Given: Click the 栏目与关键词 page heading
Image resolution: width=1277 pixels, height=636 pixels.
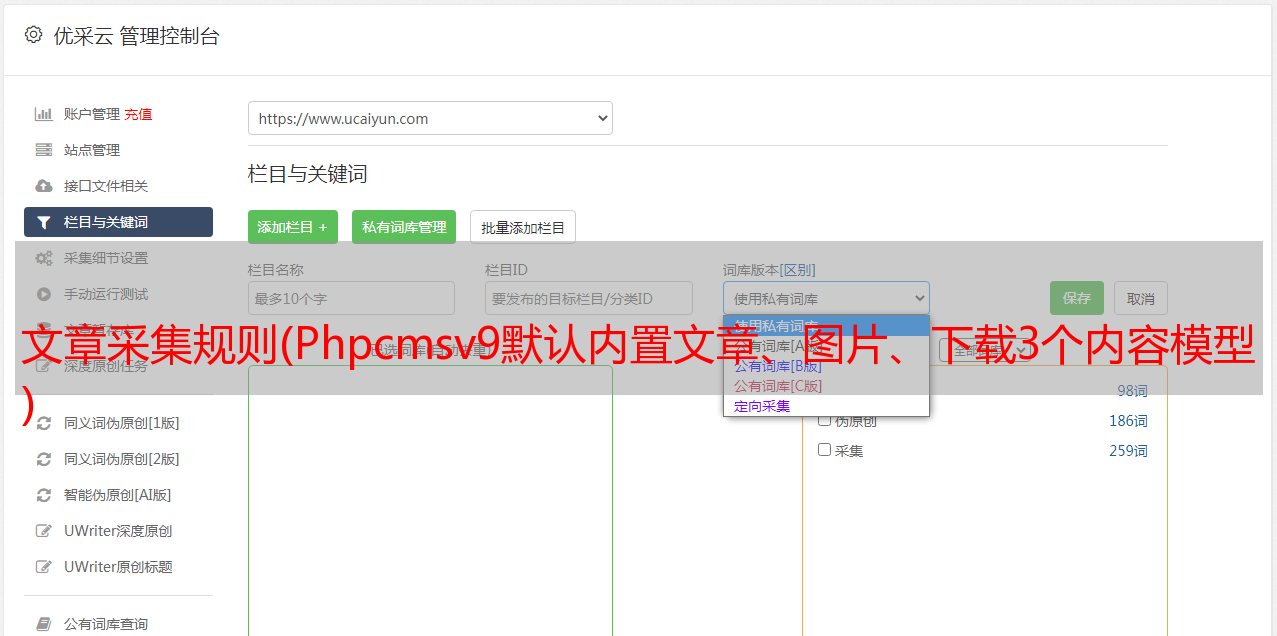Looking at the screenshot, I should pyautogui.click(x=308, y=174).
